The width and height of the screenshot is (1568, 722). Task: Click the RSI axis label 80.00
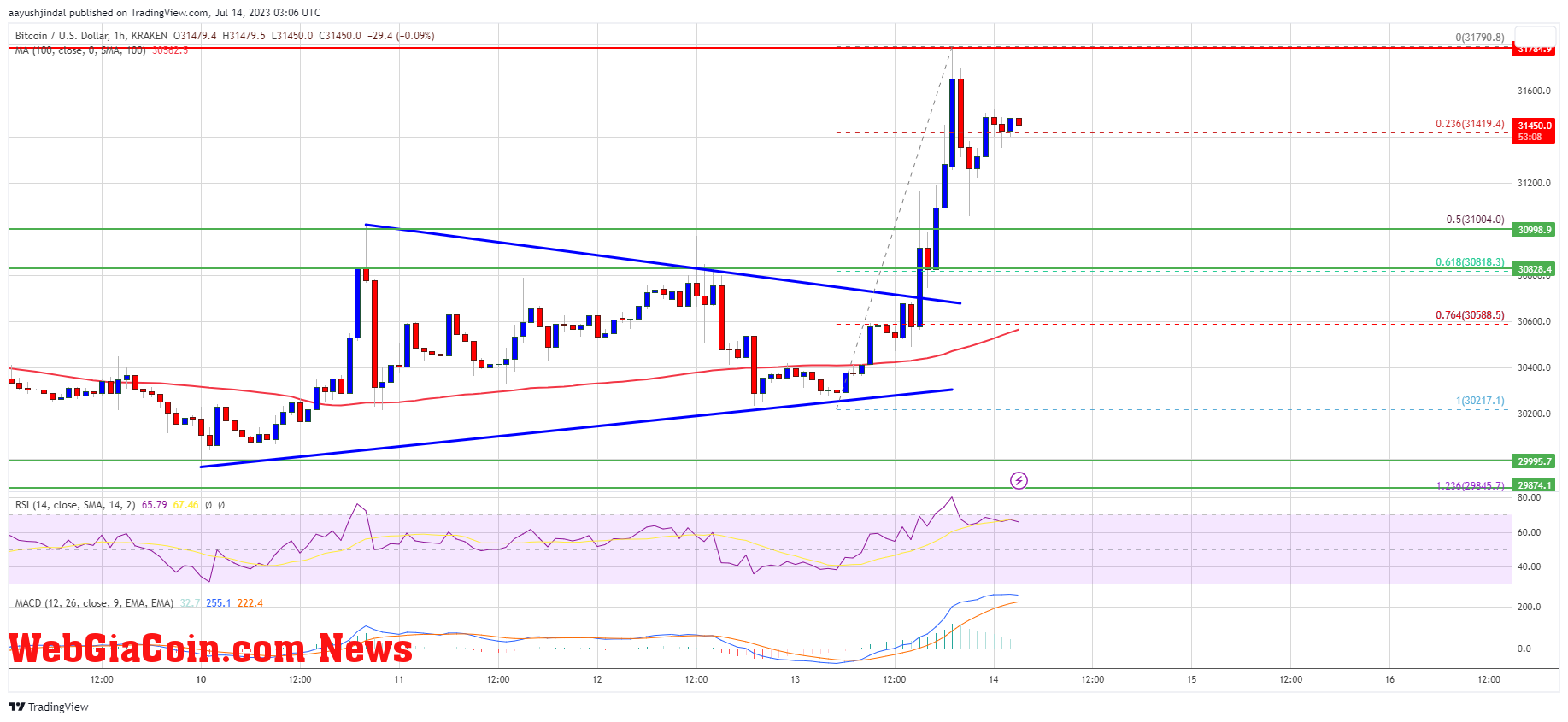coord(1529,497)
